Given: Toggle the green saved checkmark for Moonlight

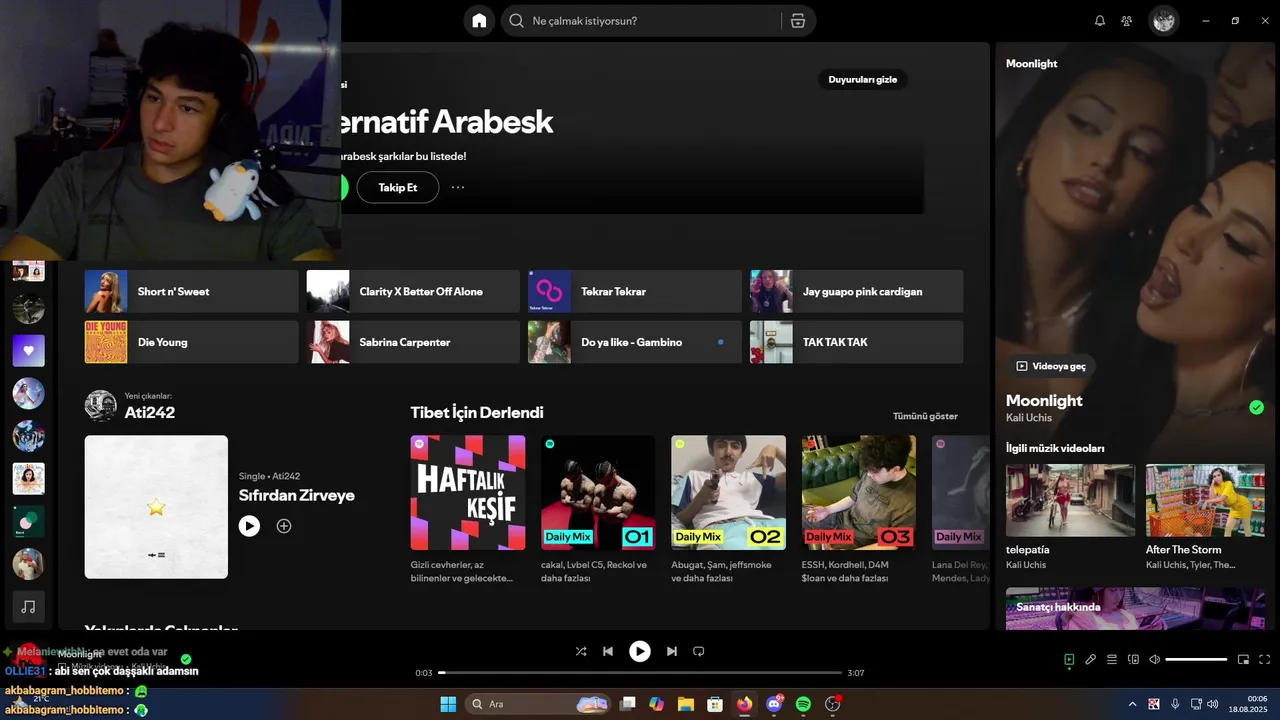Looking at the screenshot, I should (x=1256, y=407).
